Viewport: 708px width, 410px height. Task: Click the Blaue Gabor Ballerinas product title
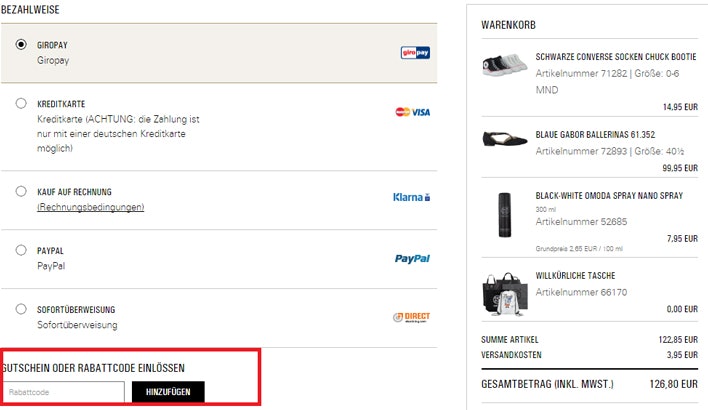coord(595,135)
